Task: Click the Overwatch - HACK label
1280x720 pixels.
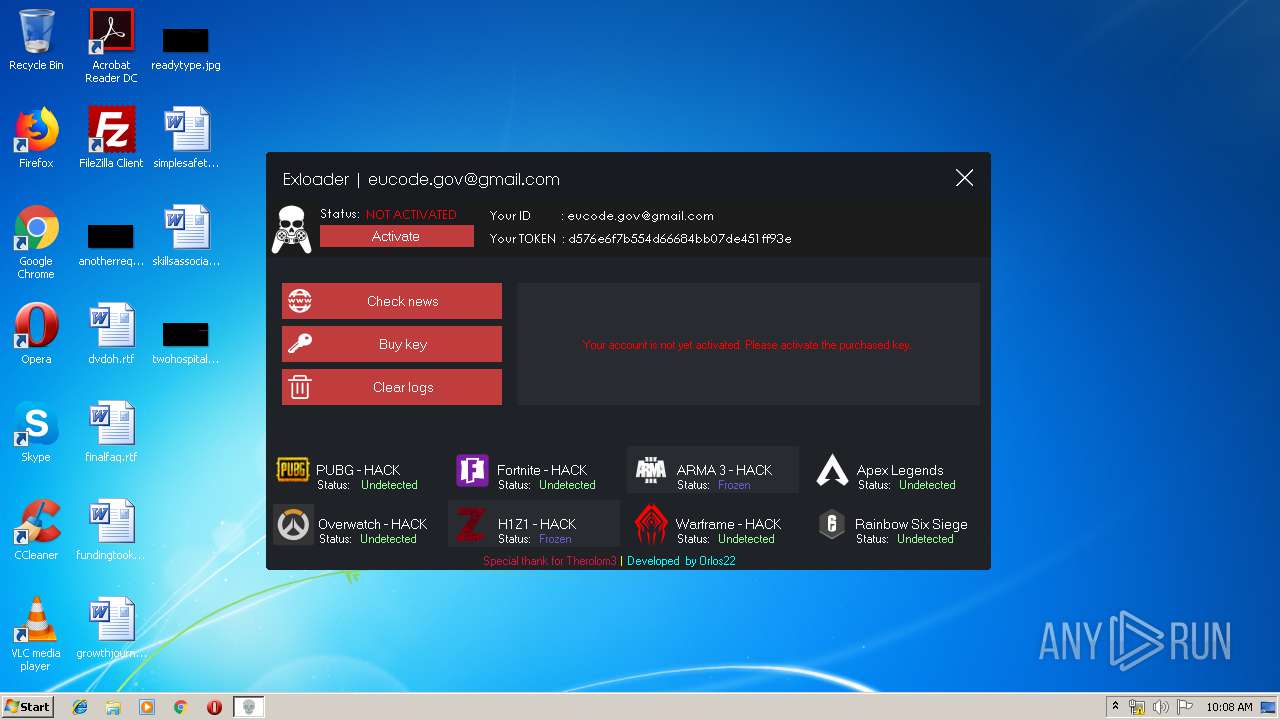Action: click(x=372, y=524)
